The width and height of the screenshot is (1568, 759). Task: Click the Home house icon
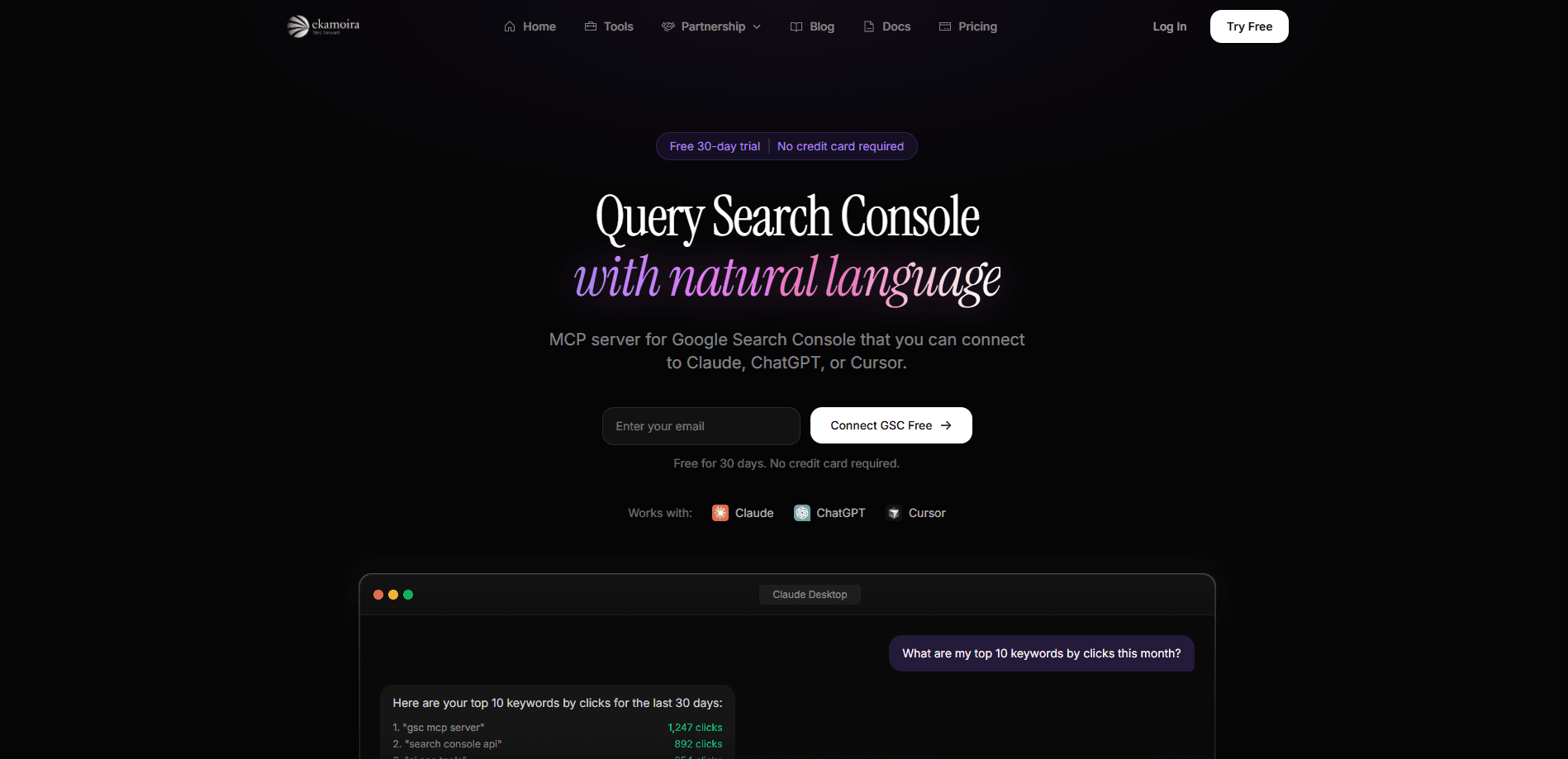coord(510,26)
